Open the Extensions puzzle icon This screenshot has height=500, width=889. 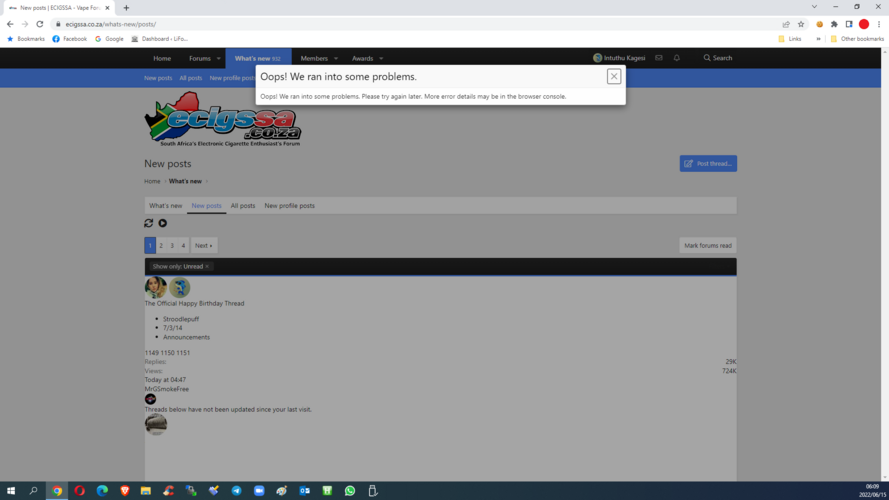(x=834, y=24)
